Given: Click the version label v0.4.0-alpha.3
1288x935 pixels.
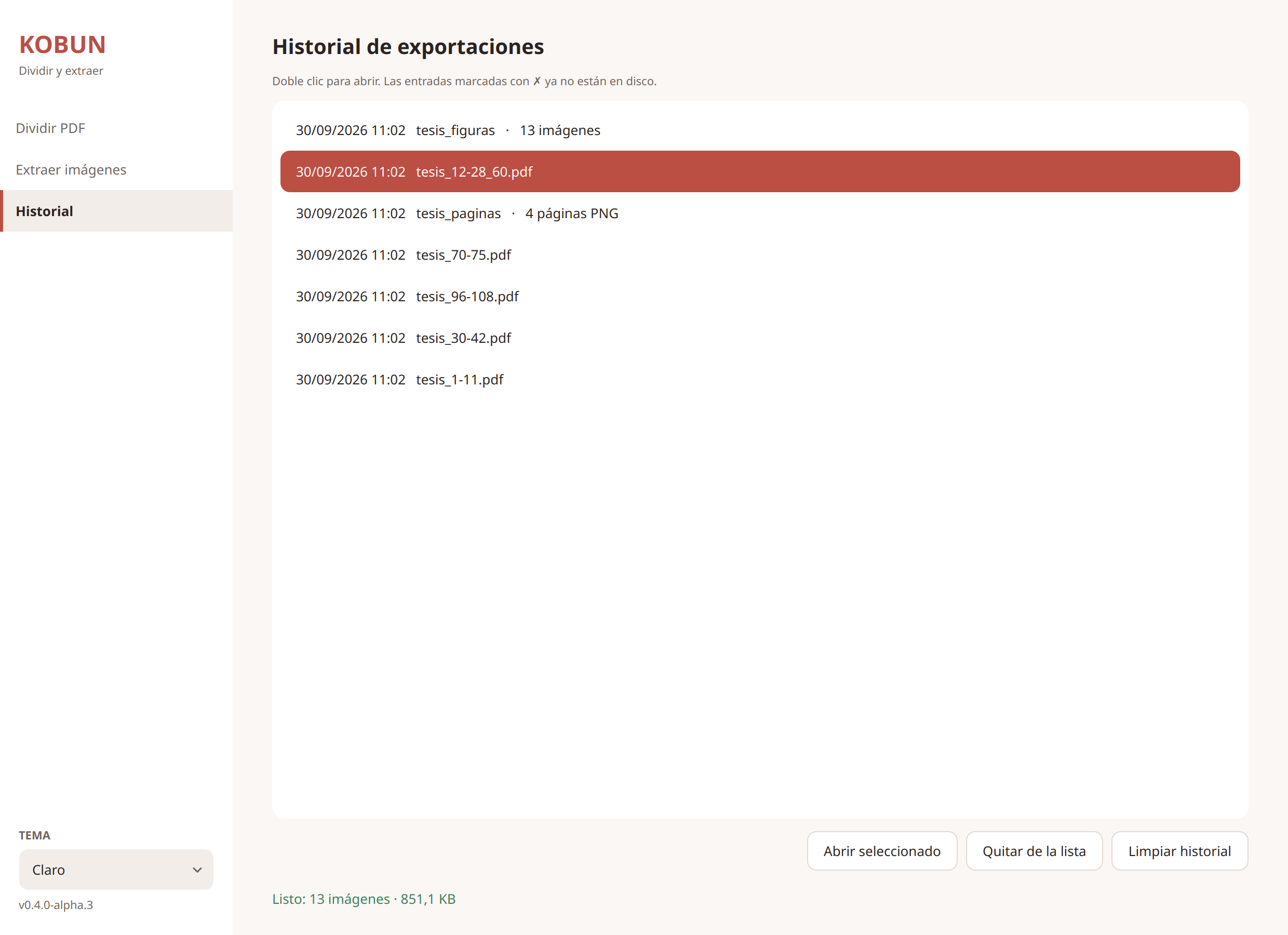Looking at the screenshot, I should click(56, 905).
